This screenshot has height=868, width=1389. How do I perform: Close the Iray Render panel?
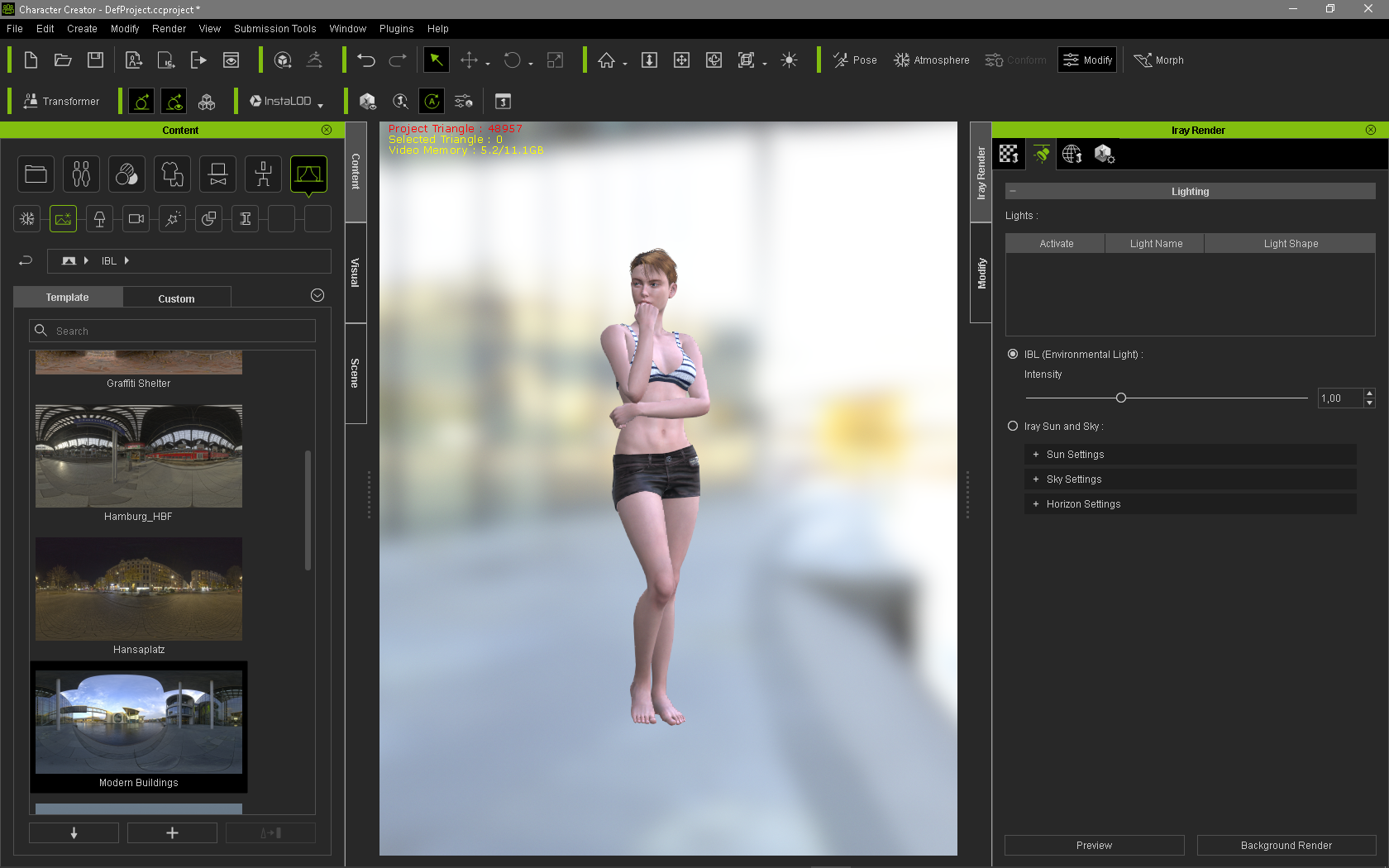click(1370, 130)
